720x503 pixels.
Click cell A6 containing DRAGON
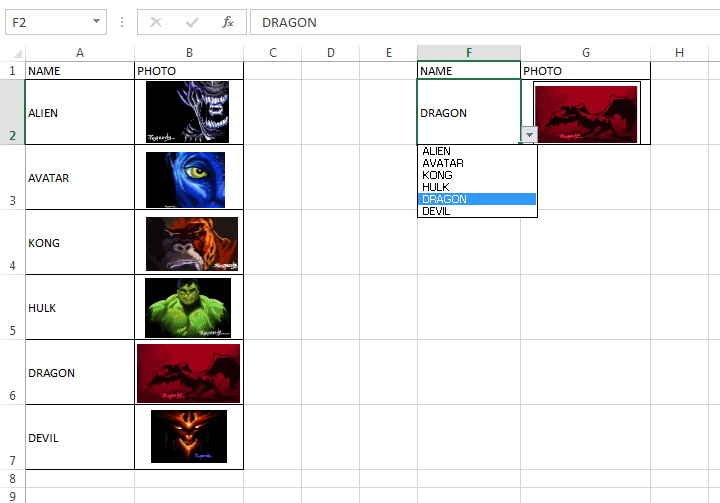point(80,373)
